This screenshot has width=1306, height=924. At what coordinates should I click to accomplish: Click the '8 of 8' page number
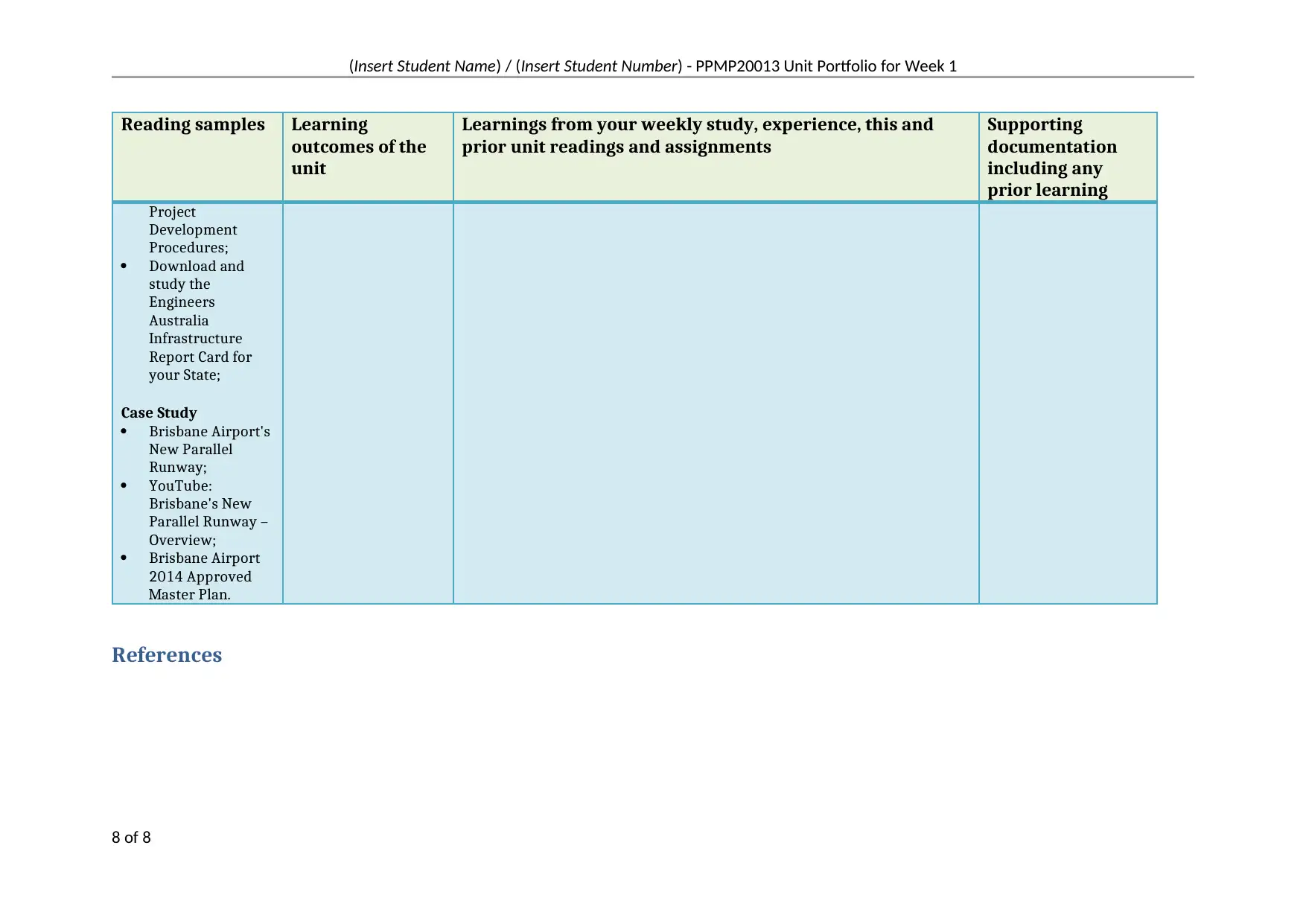click(x=131, y=838)
